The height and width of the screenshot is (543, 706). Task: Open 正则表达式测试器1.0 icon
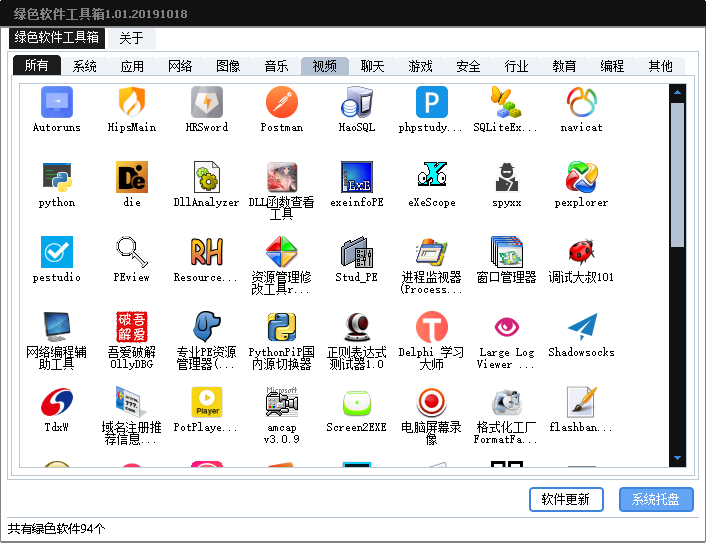[x=357, y=327]
